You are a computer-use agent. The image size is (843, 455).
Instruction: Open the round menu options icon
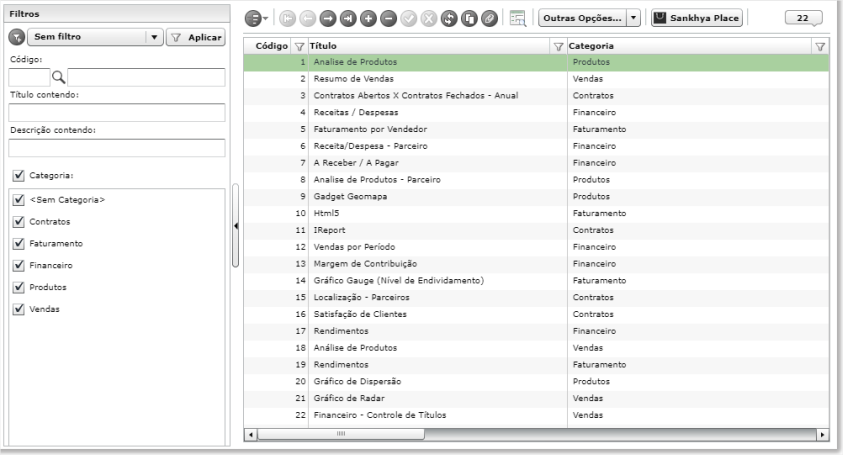255,19
